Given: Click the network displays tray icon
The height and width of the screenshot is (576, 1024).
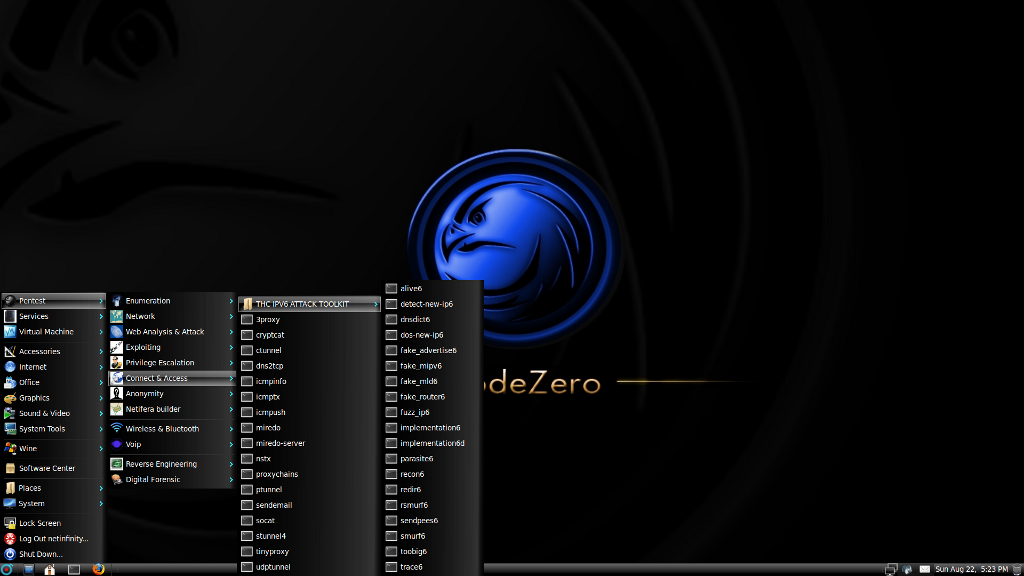Looking at the screenshot, I should click(x=890, y=569).
